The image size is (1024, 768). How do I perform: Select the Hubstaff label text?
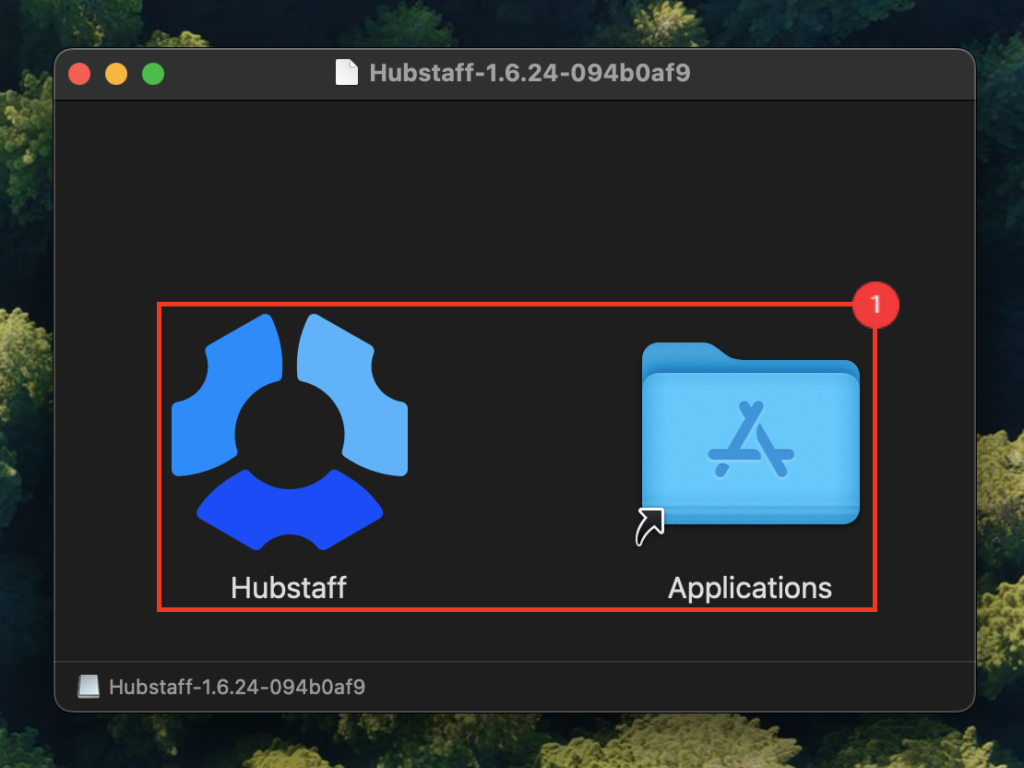[288, 587]
